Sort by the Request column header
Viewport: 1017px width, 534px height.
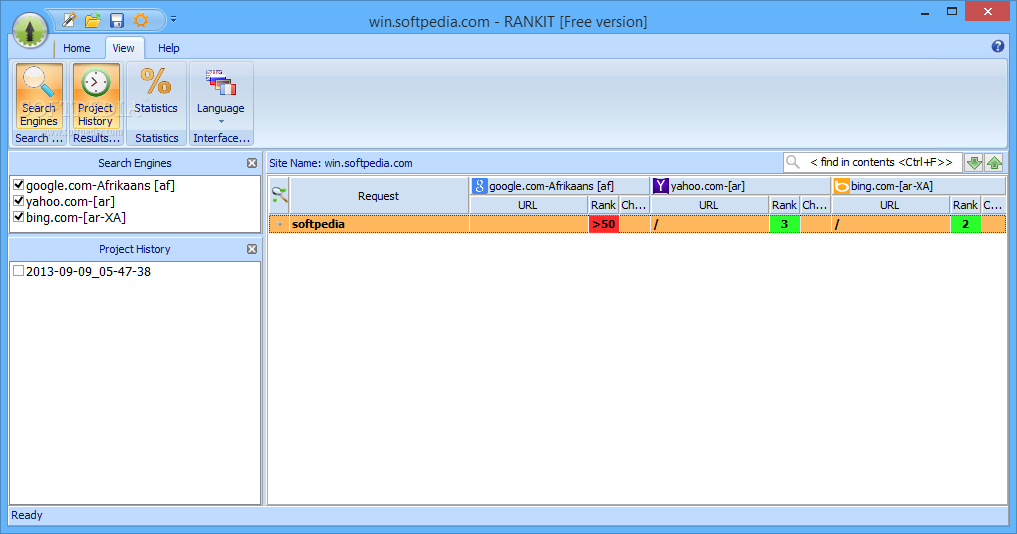point(378,196)
